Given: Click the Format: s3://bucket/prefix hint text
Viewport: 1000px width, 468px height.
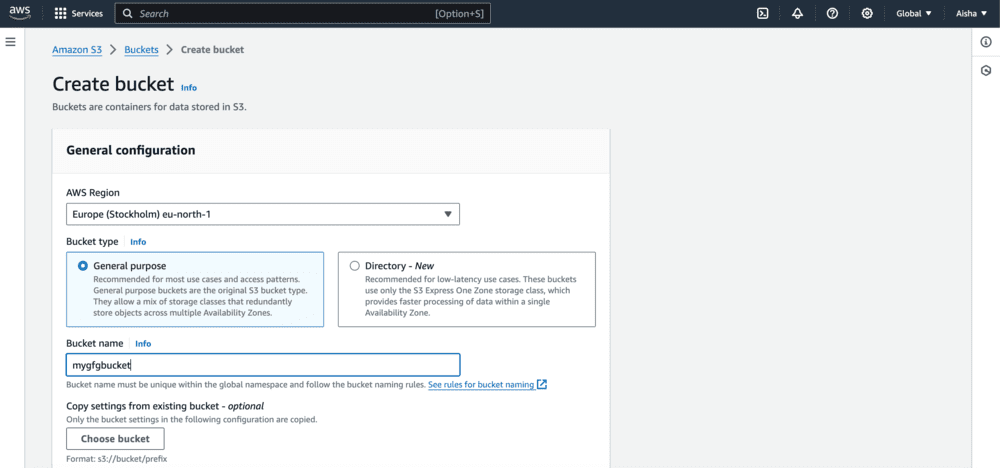Looking at the screenshot, I should pos(117,458).
